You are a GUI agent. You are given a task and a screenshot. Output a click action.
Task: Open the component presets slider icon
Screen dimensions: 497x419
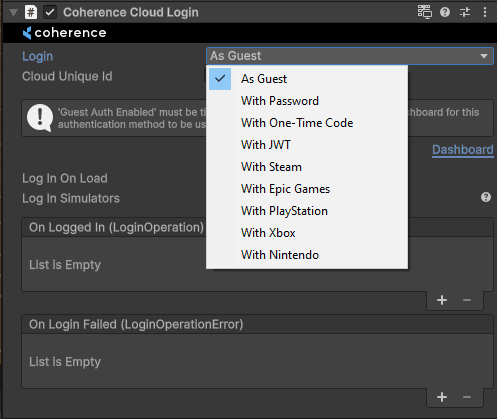tap(465, 12)
